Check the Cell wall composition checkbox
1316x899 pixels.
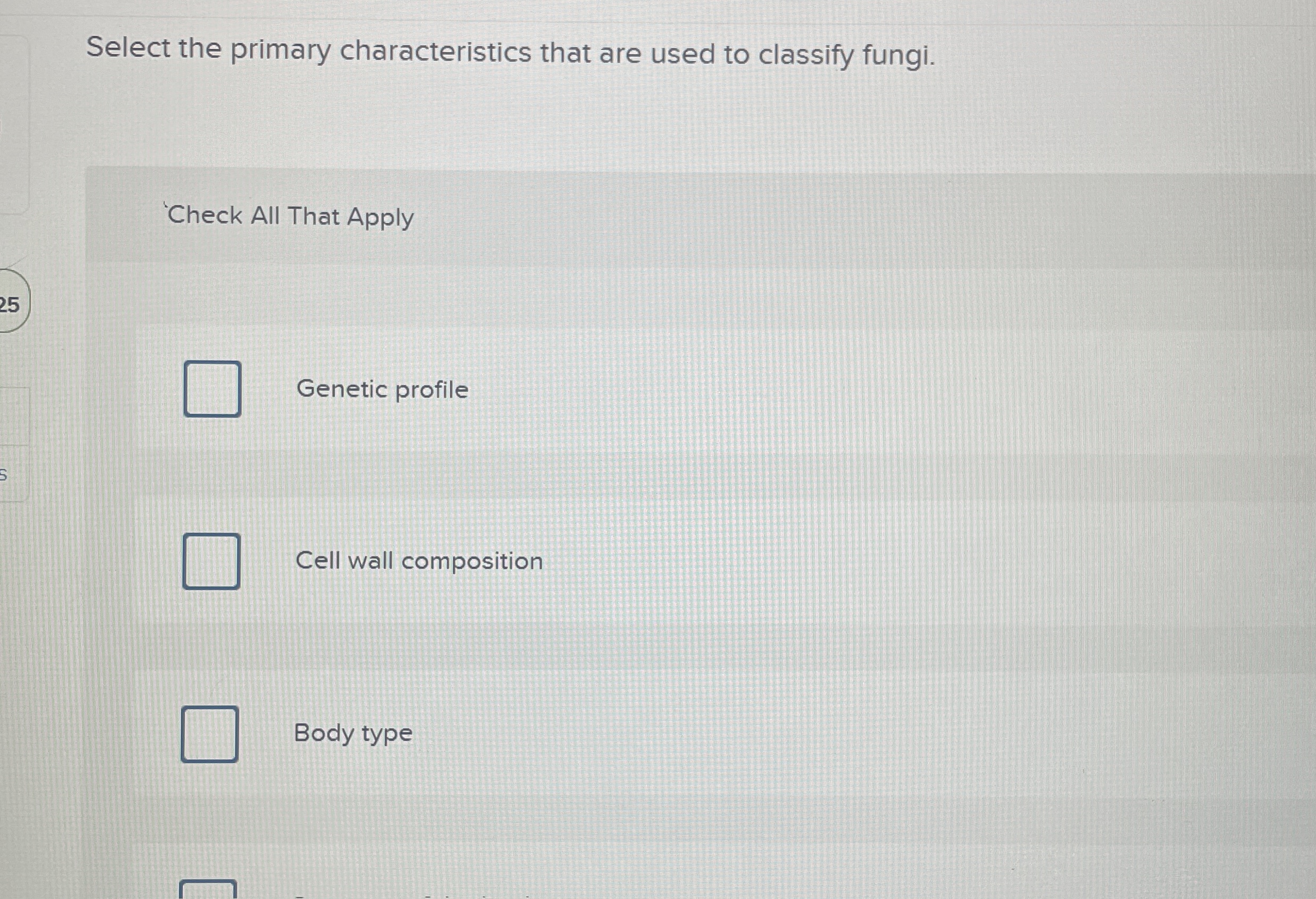pyautogui.click(x=212, y=561)
